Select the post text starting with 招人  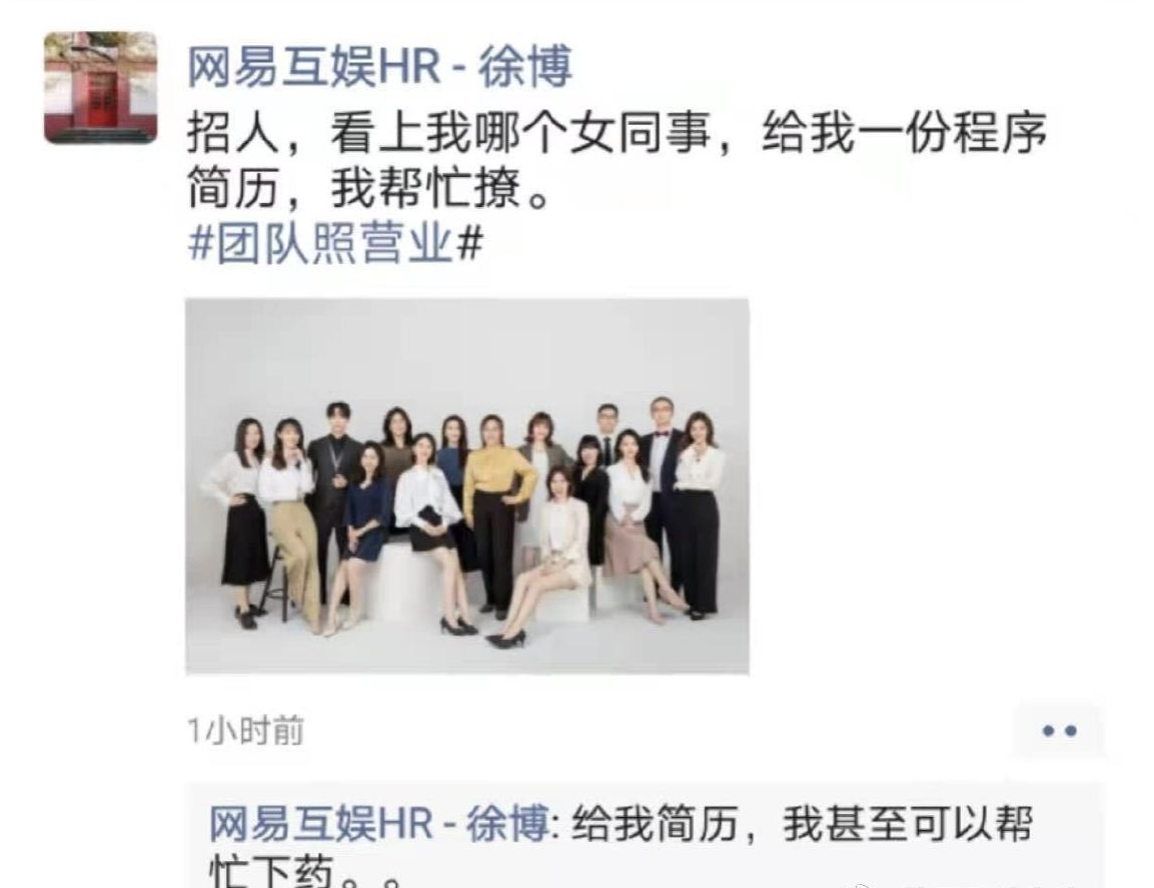[617, 133]
